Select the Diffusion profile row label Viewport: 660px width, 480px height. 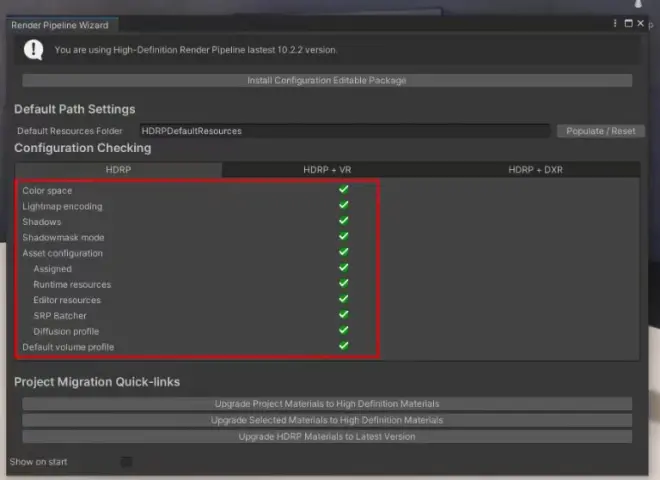[66, 331]
